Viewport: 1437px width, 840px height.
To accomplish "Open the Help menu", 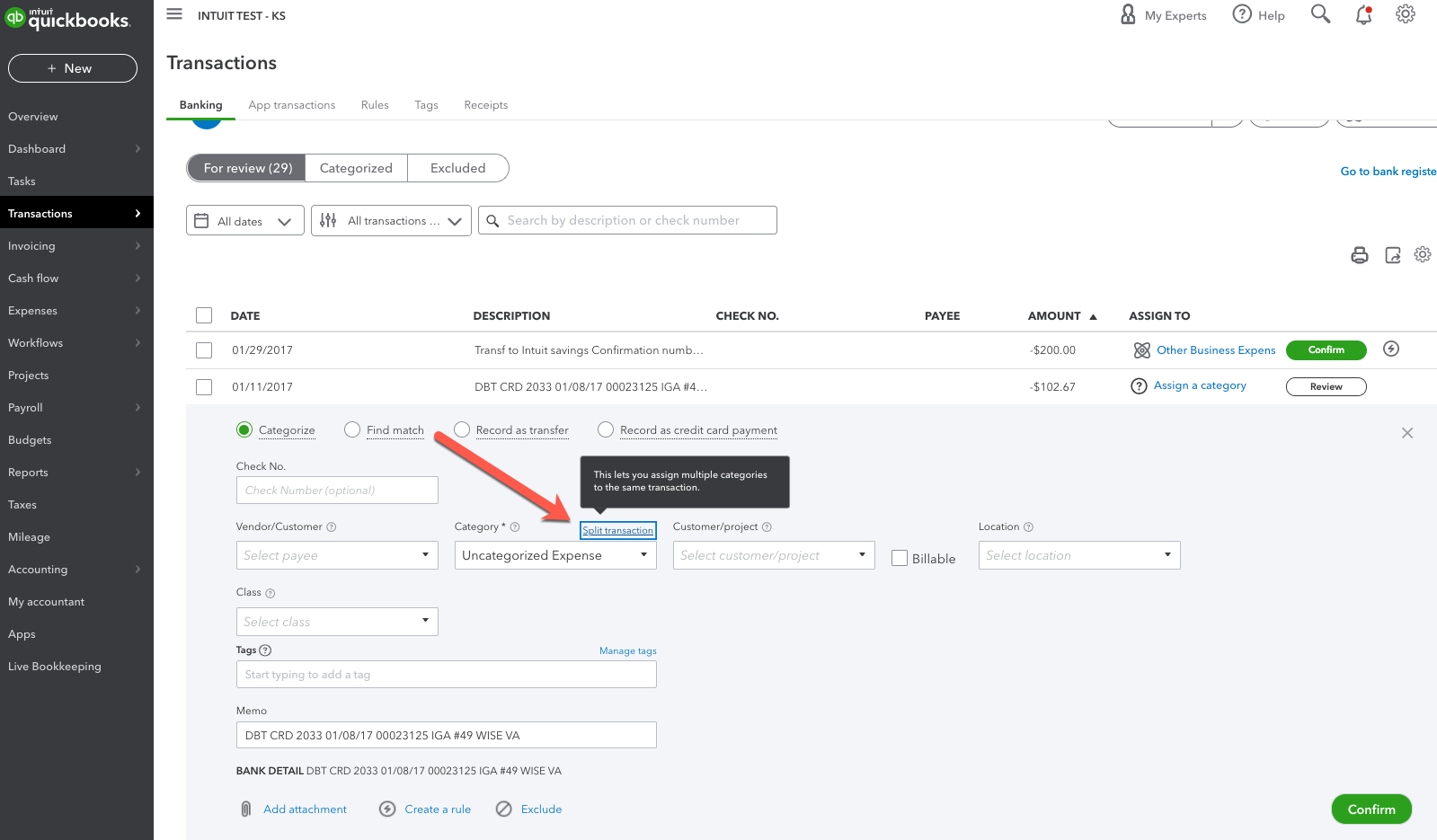I will 1258,15.
